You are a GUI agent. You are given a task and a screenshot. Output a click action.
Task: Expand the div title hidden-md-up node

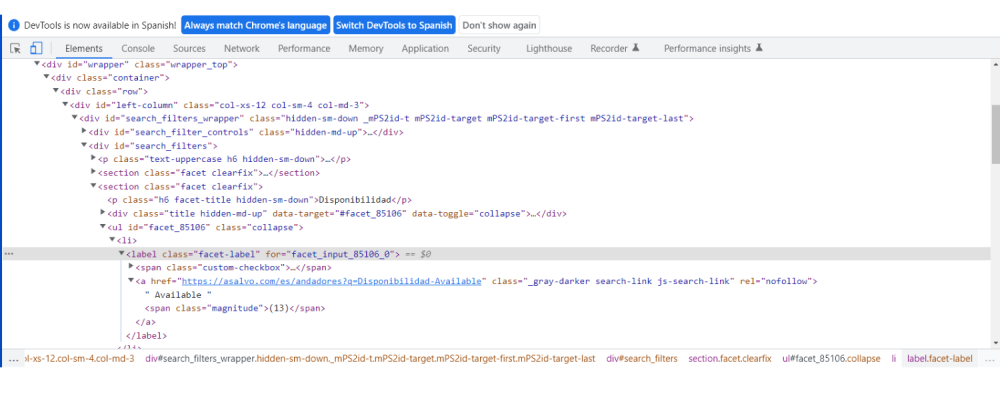(103, 212)
